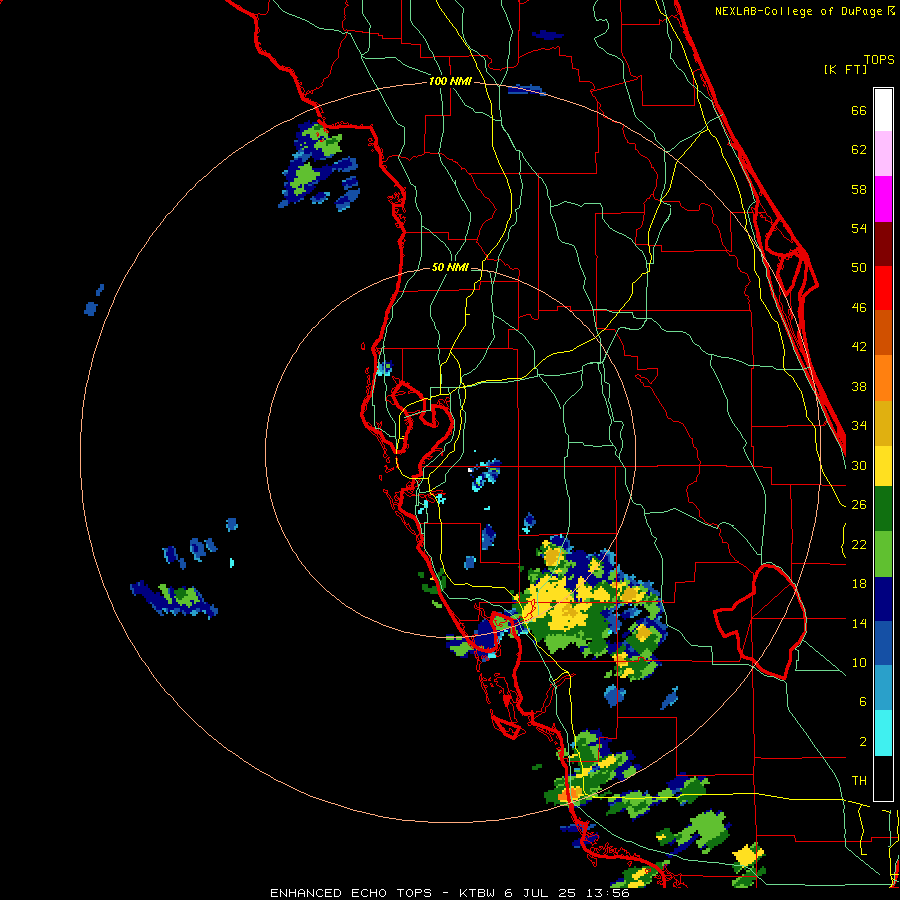The image size is (900, 900).
Task: Click the light blue 14 kft legend swatch
Action: (883, 688)
